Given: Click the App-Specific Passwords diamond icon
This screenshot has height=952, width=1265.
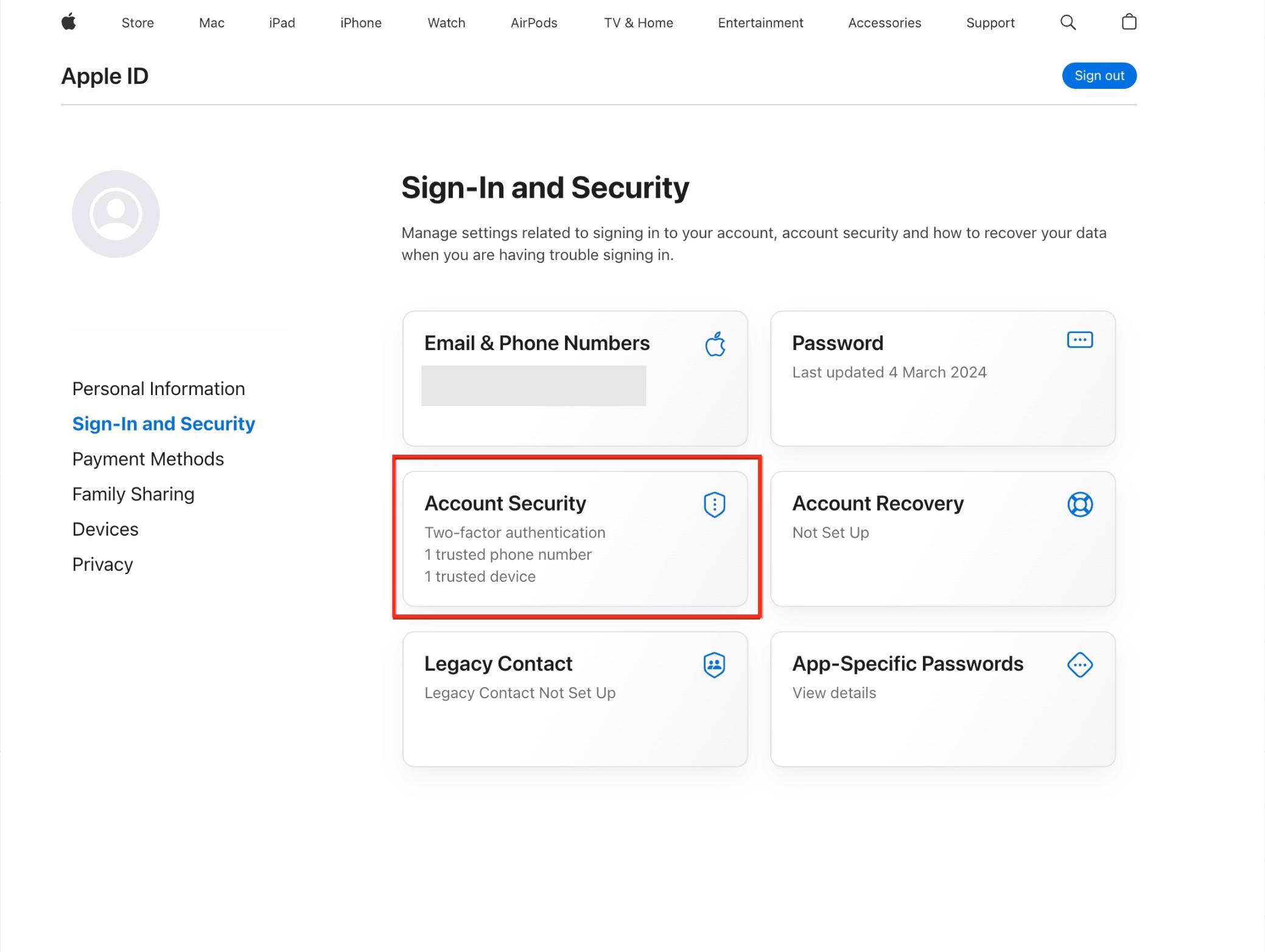Looking at the screenshot, I should (1080, 665).
